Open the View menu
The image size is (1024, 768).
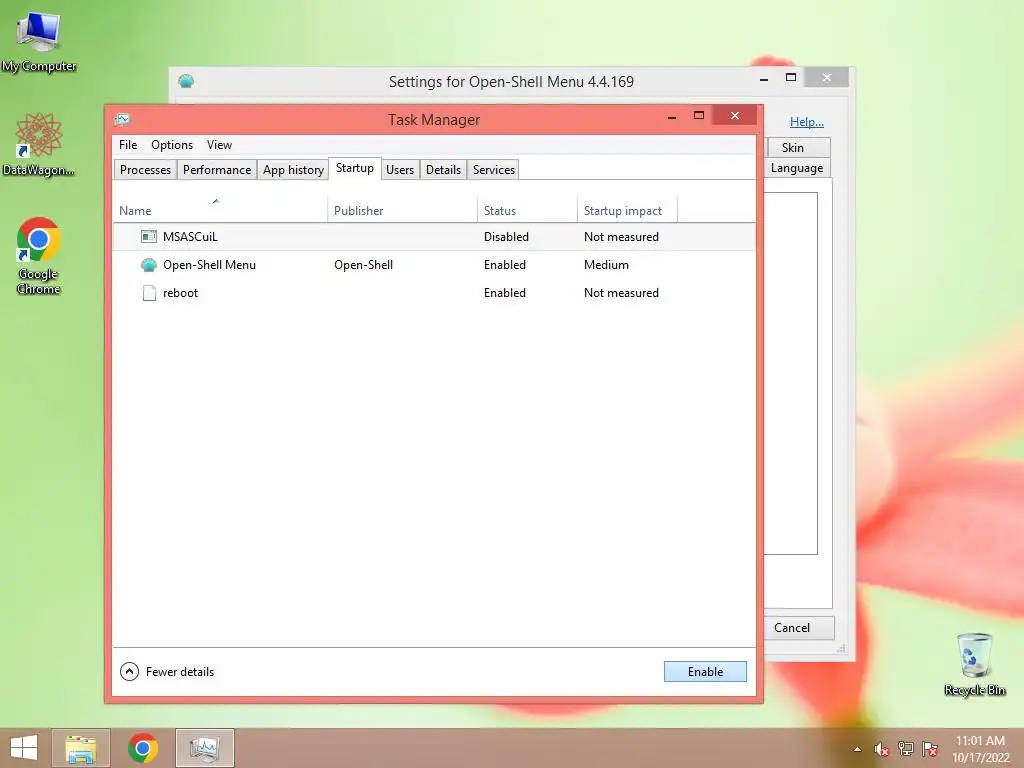[219, 145]
